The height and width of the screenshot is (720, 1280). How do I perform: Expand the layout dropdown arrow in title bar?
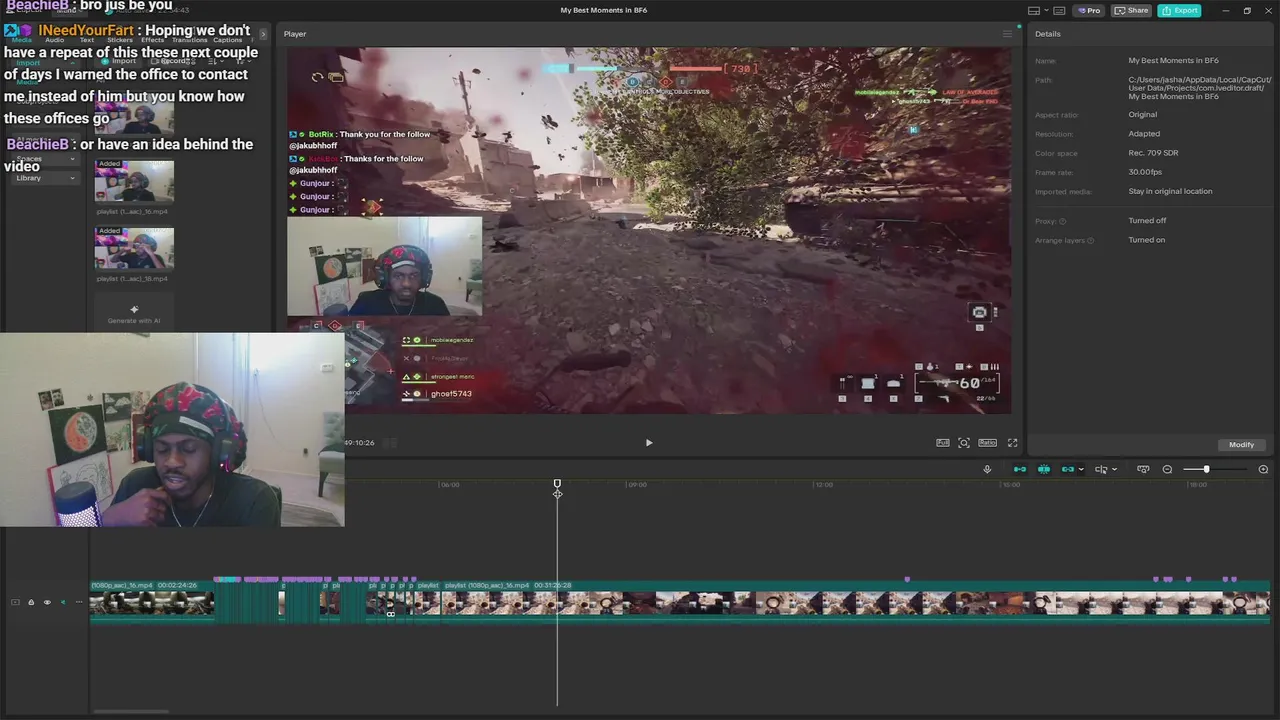[x=1046, y=10]
